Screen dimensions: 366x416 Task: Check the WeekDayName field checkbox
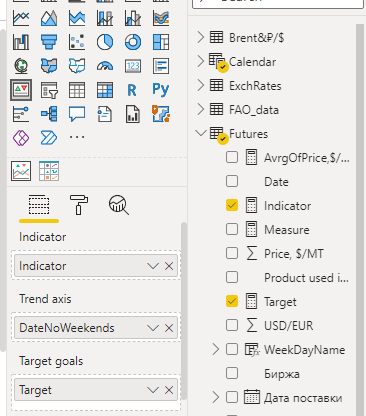(x=232, y=349)
